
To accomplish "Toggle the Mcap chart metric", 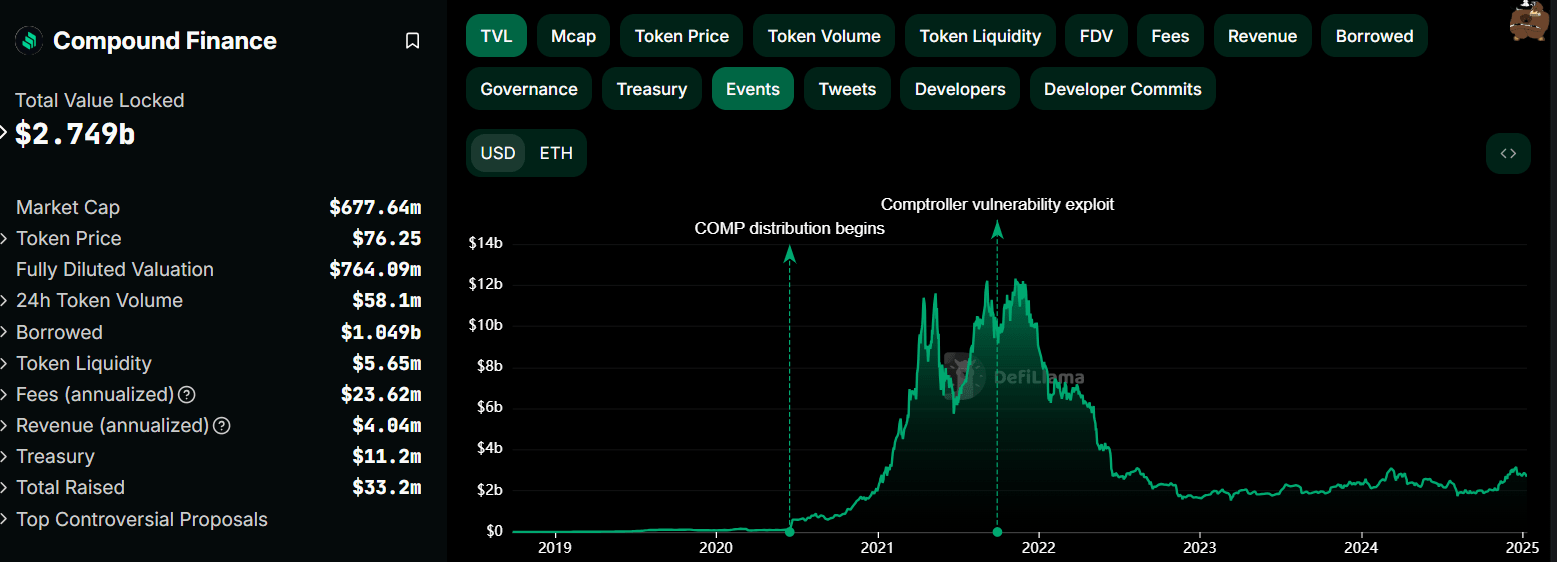I will coord(573,36).
